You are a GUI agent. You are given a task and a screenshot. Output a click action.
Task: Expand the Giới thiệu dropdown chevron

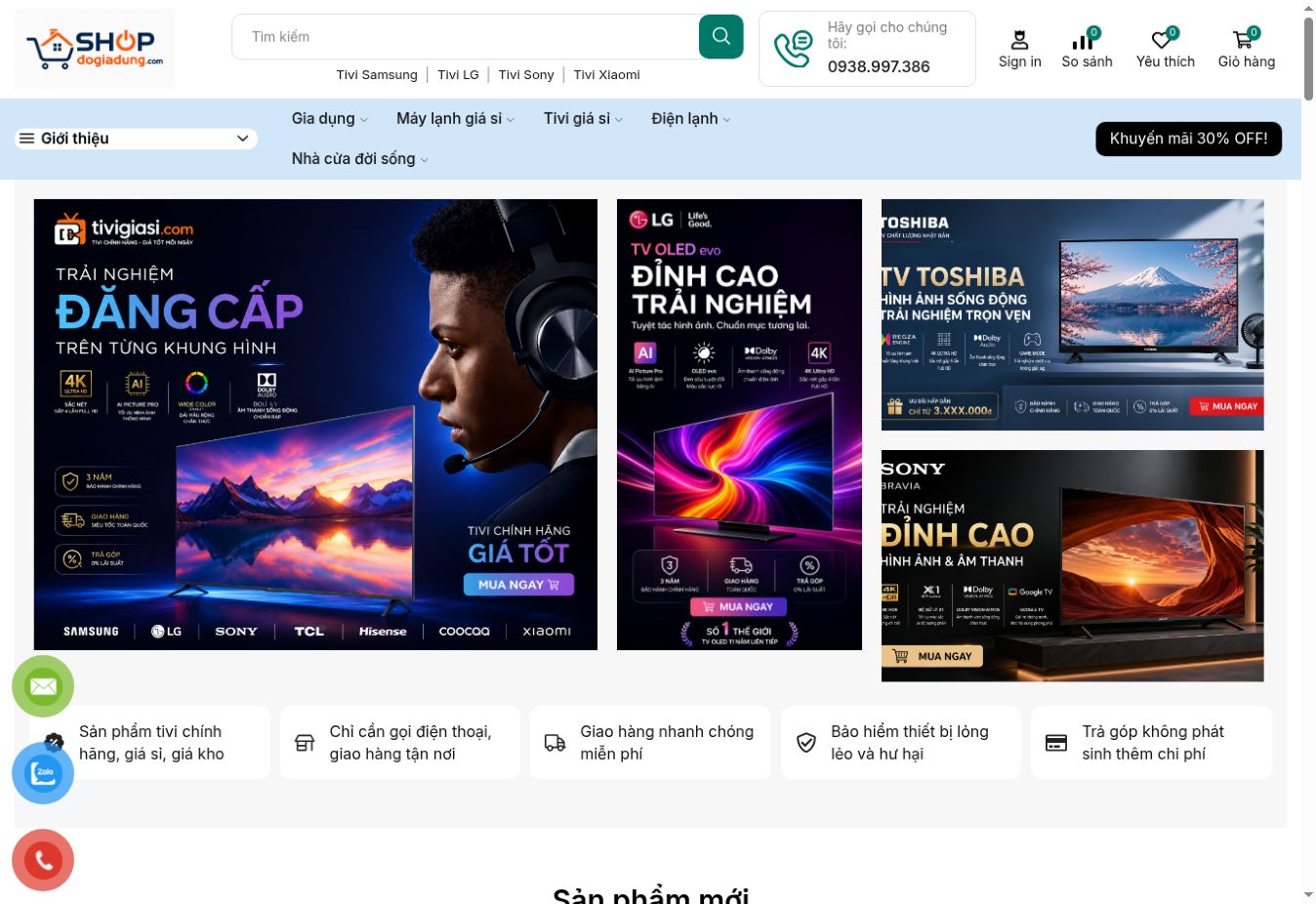click(x=242, y=139)
